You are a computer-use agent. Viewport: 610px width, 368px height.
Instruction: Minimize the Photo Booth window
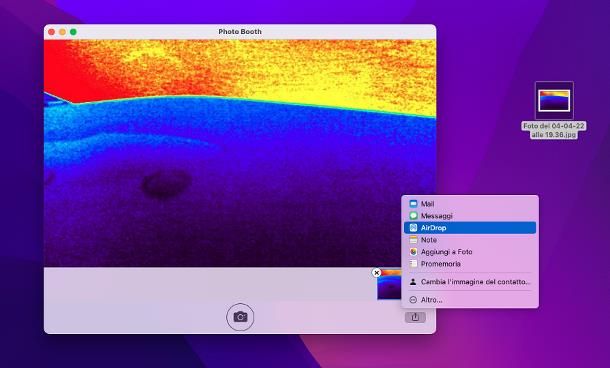point(62,32)
